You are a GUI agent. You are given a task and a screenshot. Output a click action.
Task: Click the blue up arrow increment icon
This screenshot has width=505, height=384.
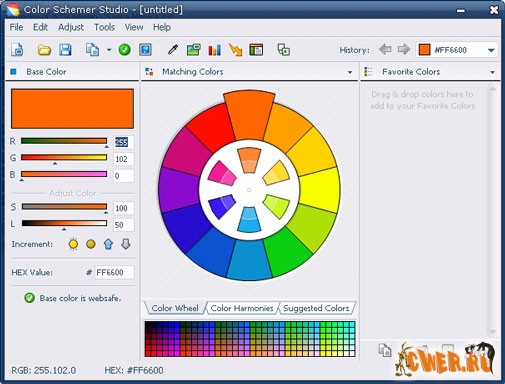pyautogui.click(x=108, y=244)
